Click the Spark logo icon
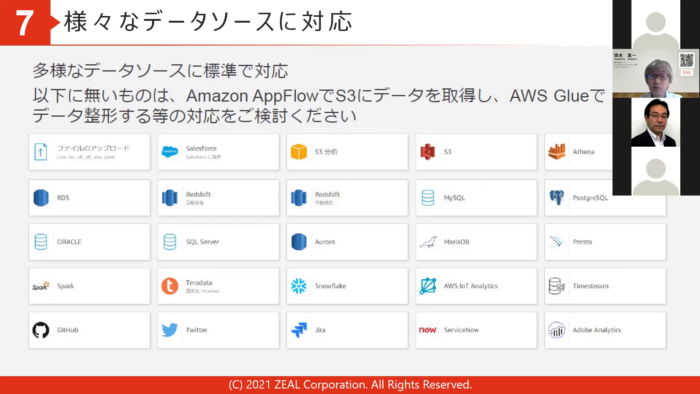700x394 pixels. (41, 286)
